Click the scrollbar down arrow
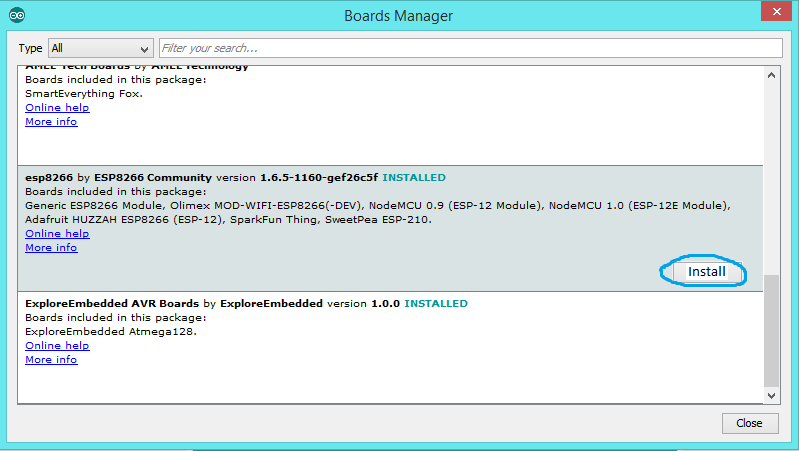This screenshot has width=799, height=451. coord(771,396)
